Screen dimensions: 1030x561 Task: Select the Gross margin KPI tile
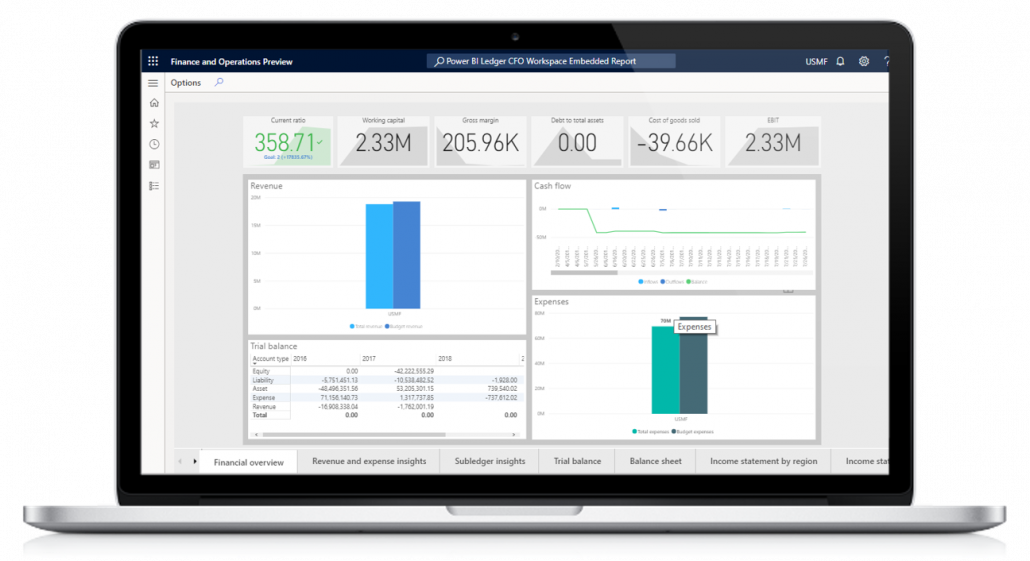pos(480,141)
